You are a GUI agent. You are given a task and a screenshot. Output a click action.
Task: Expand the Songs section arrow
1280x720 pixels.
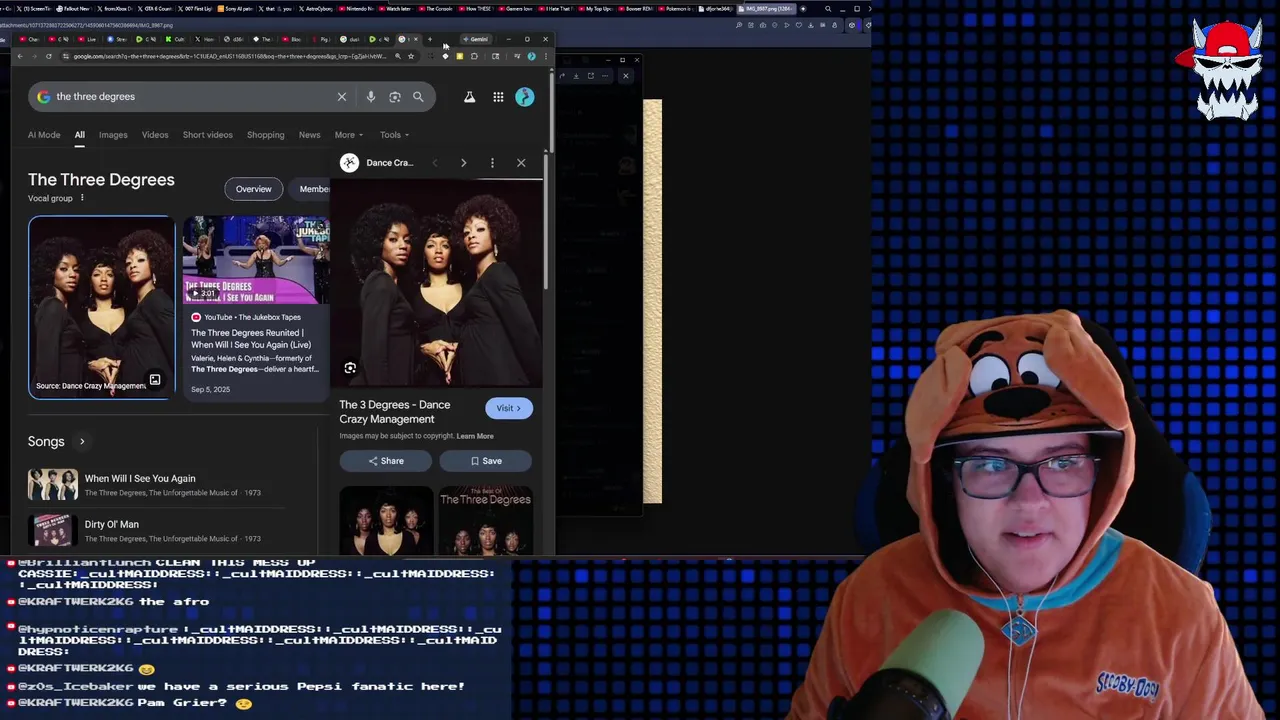tap(82, 441)
